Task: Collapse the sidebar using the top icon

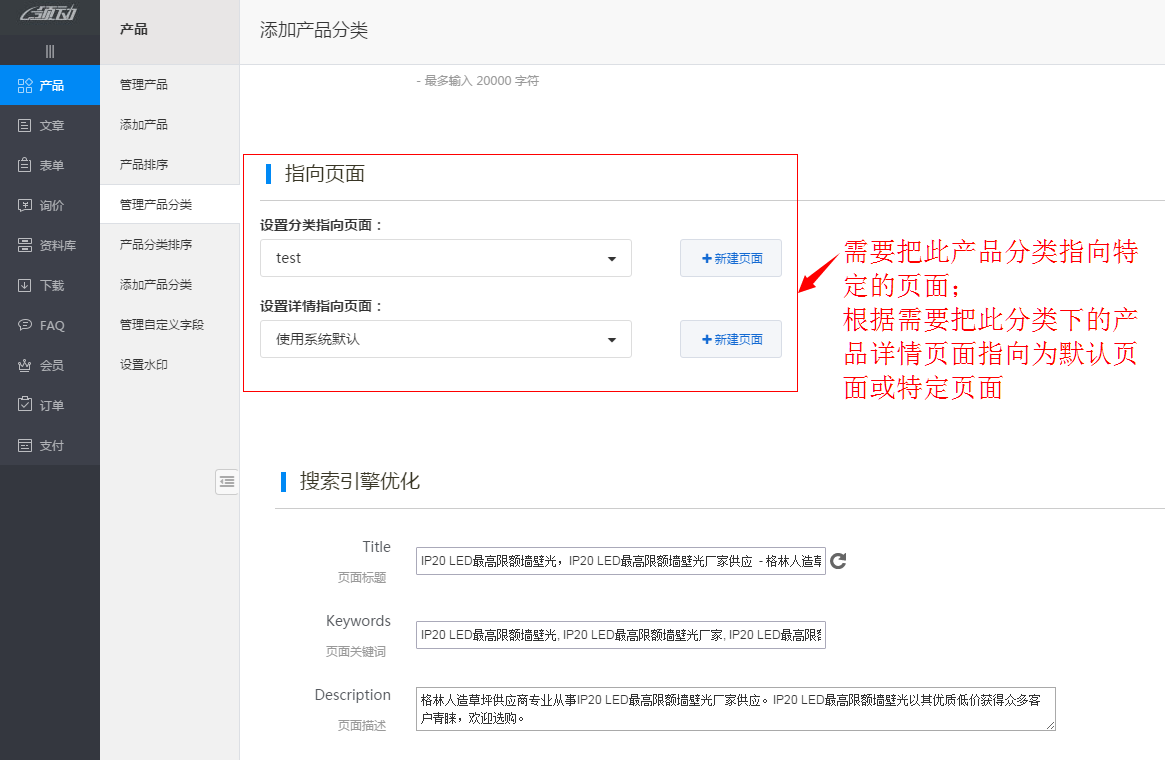Action: [x=50, y=50]
